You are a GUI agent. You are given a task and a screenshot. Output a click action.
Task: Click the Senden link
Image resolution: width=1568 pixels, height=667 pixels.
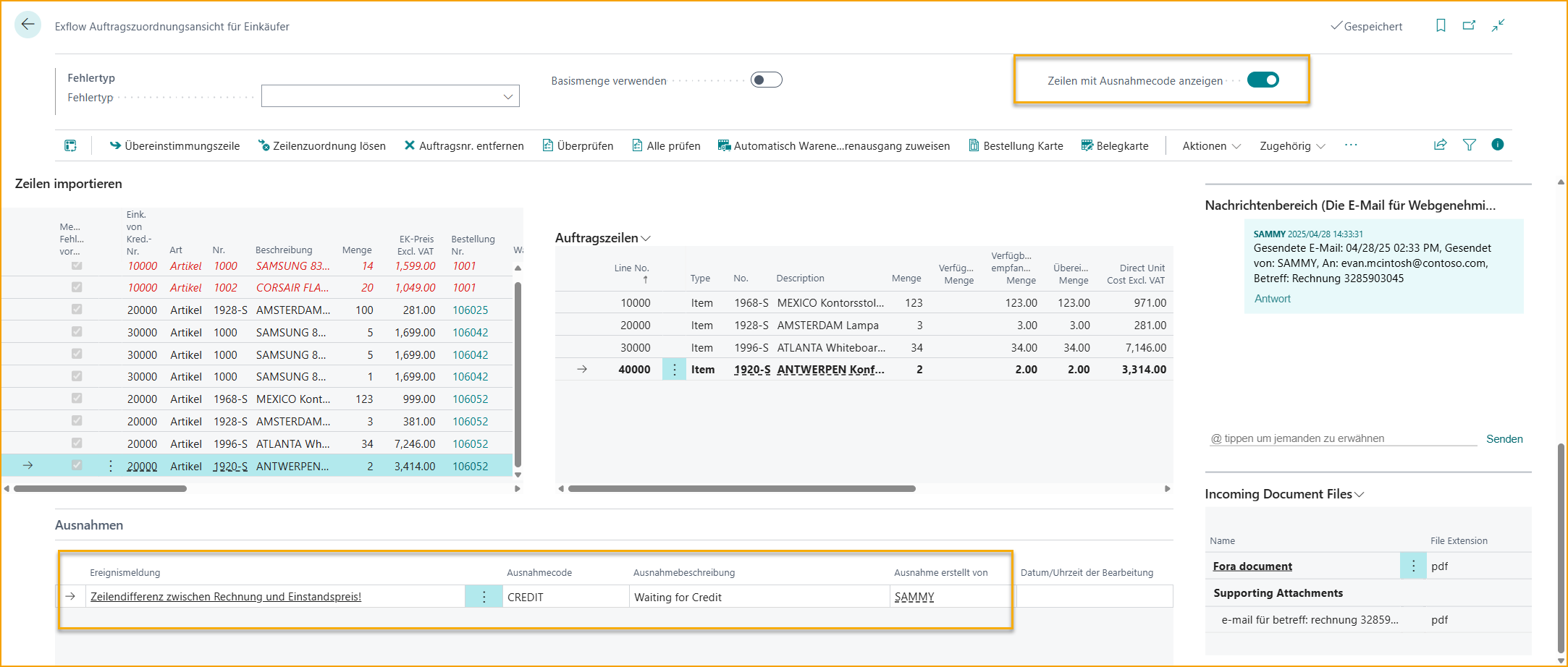1504,438
